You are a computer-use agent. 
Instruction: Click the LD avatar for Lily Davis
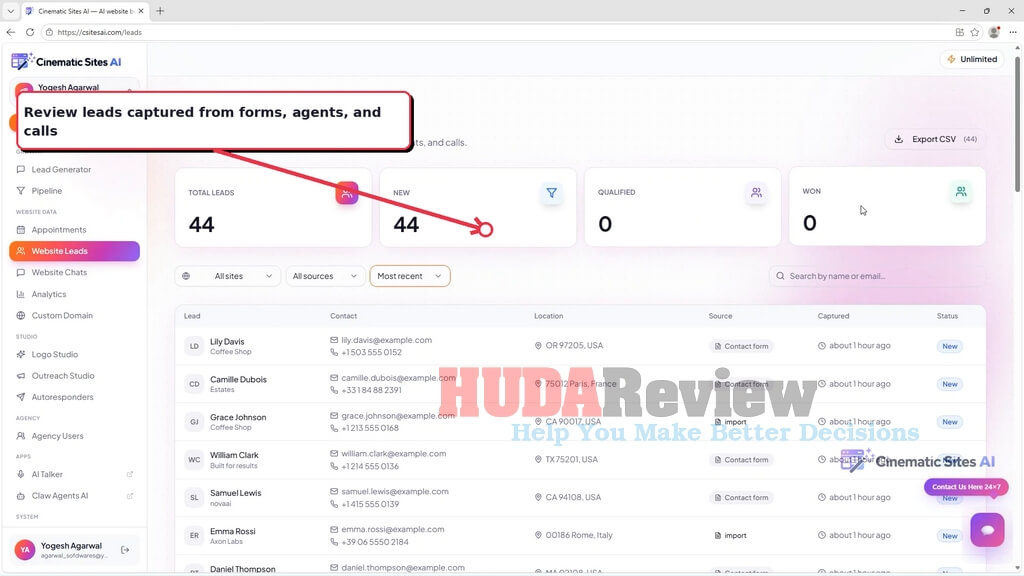pyautogui.click(x=194, y=346)
